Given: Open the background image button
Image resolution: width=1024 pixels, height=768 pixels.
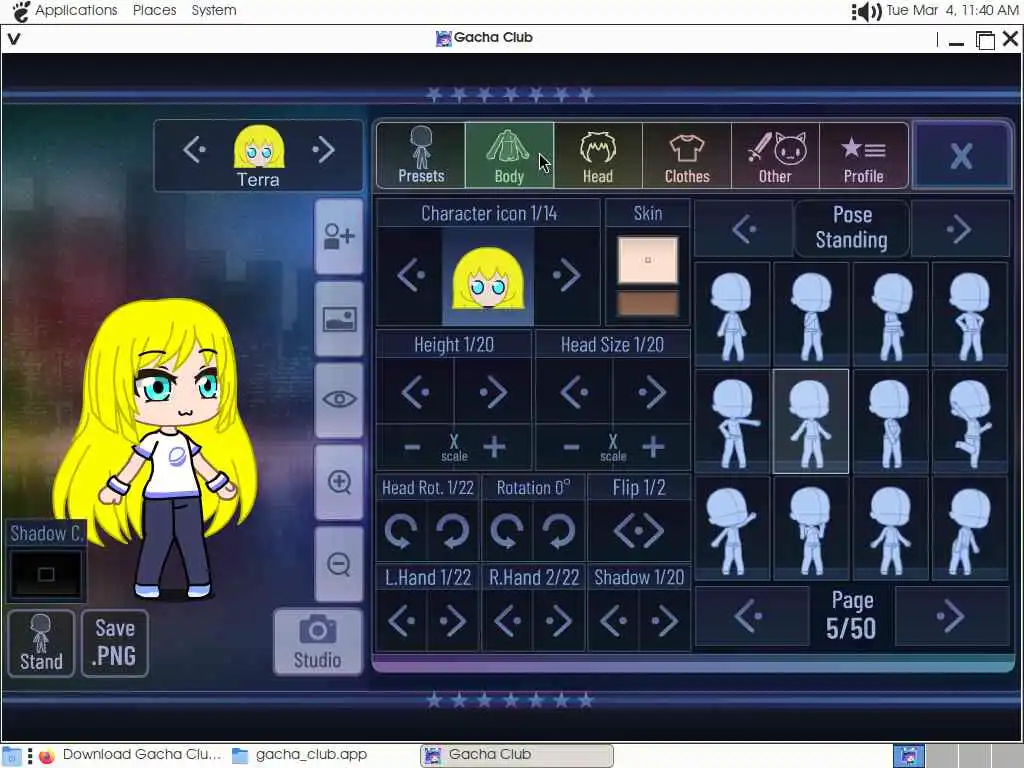Looking at the screenshot, I should [x=339, y=319].
